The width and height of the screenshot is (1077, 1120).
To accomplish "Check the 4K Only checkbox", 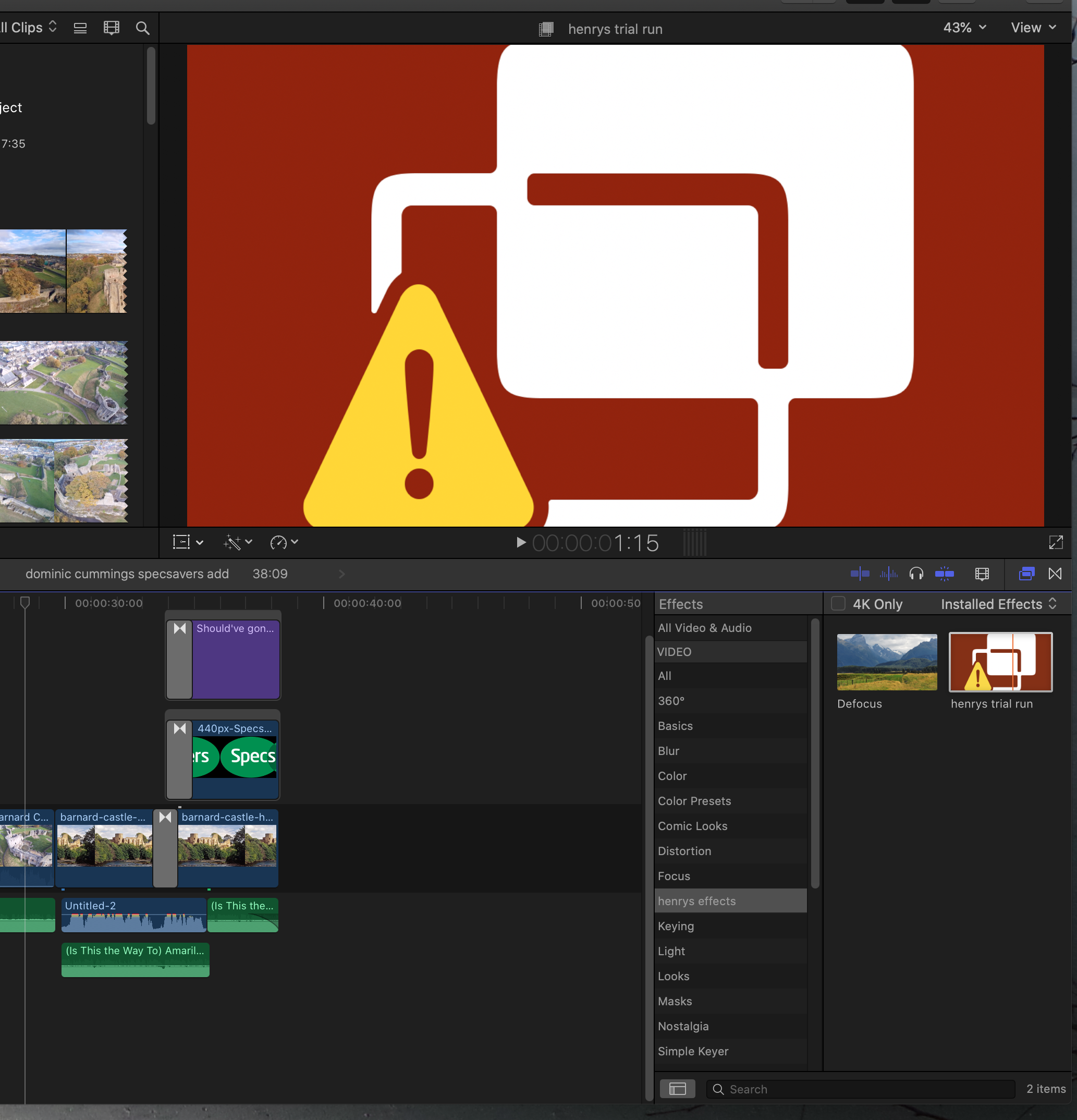I will 838,603.
